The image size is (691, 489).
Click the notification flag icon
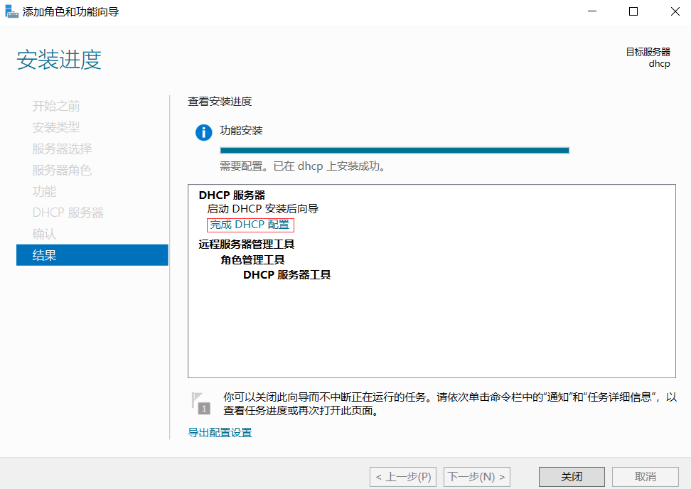pyautogui.click(x=201, y=403)
